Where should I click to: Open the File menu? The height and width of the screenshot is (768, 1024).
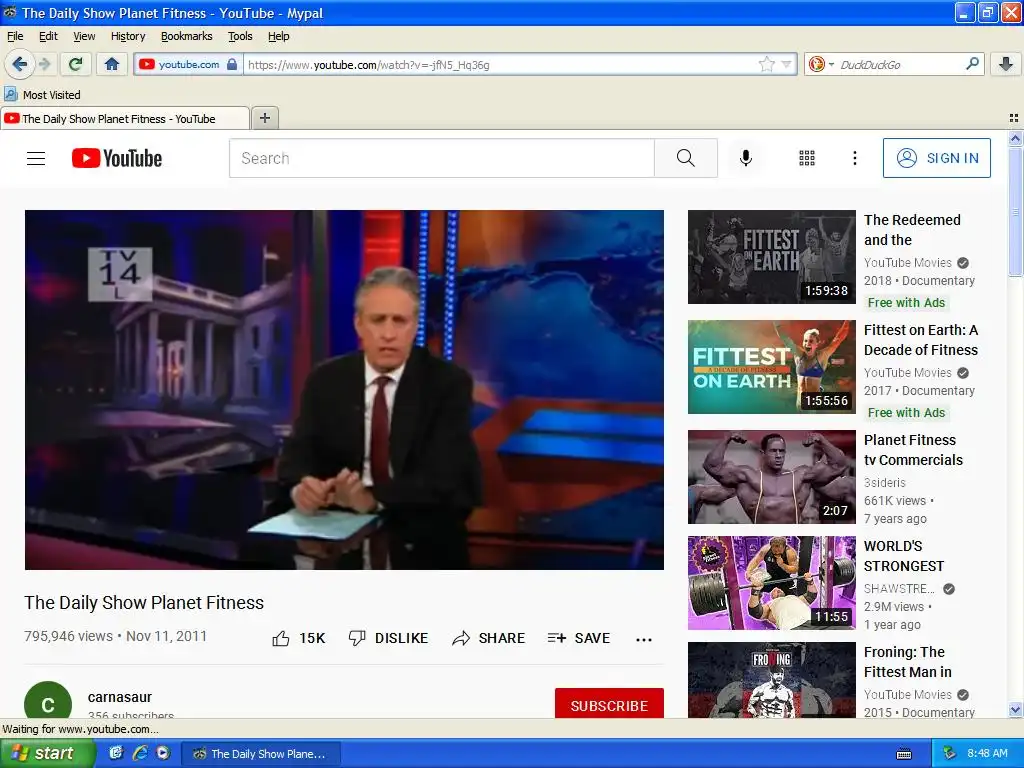15,36
